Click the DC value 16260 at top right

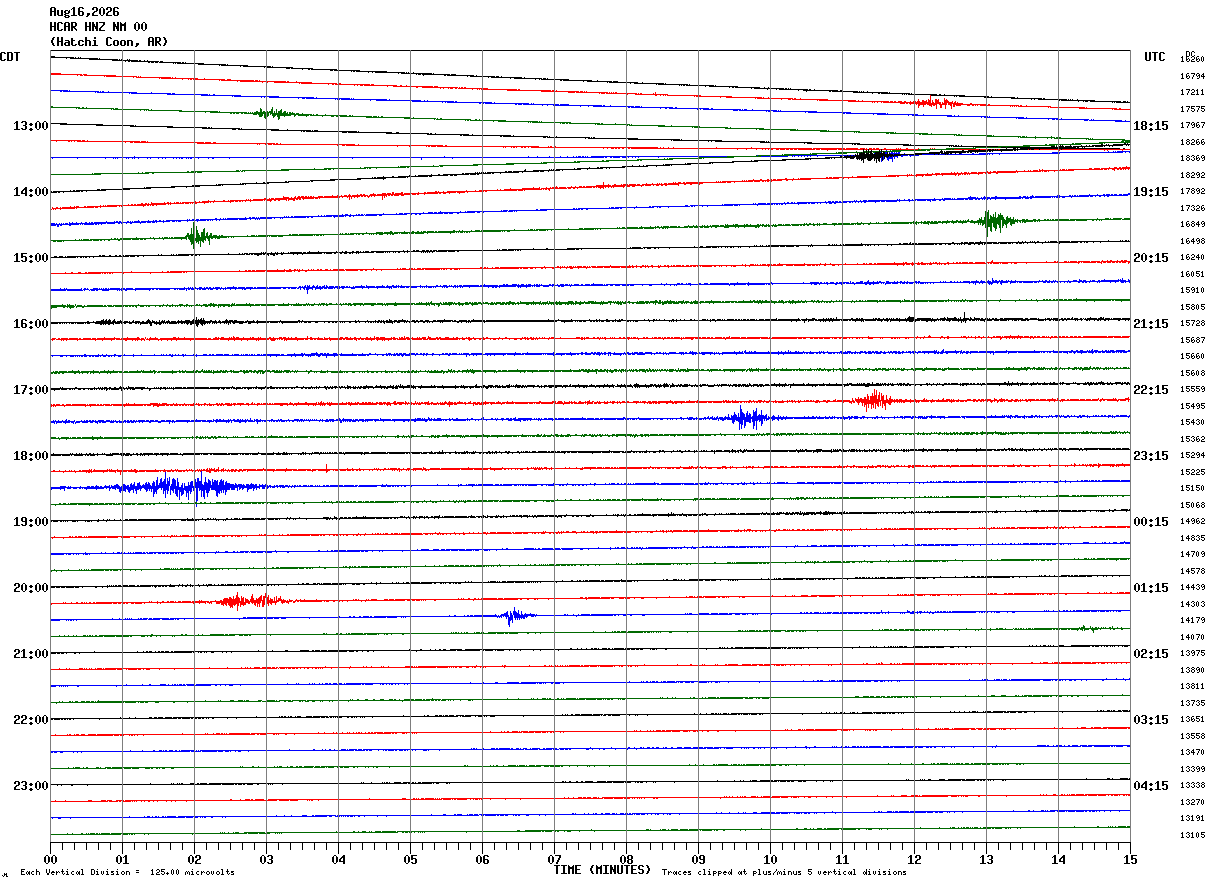click(1192, 60)
